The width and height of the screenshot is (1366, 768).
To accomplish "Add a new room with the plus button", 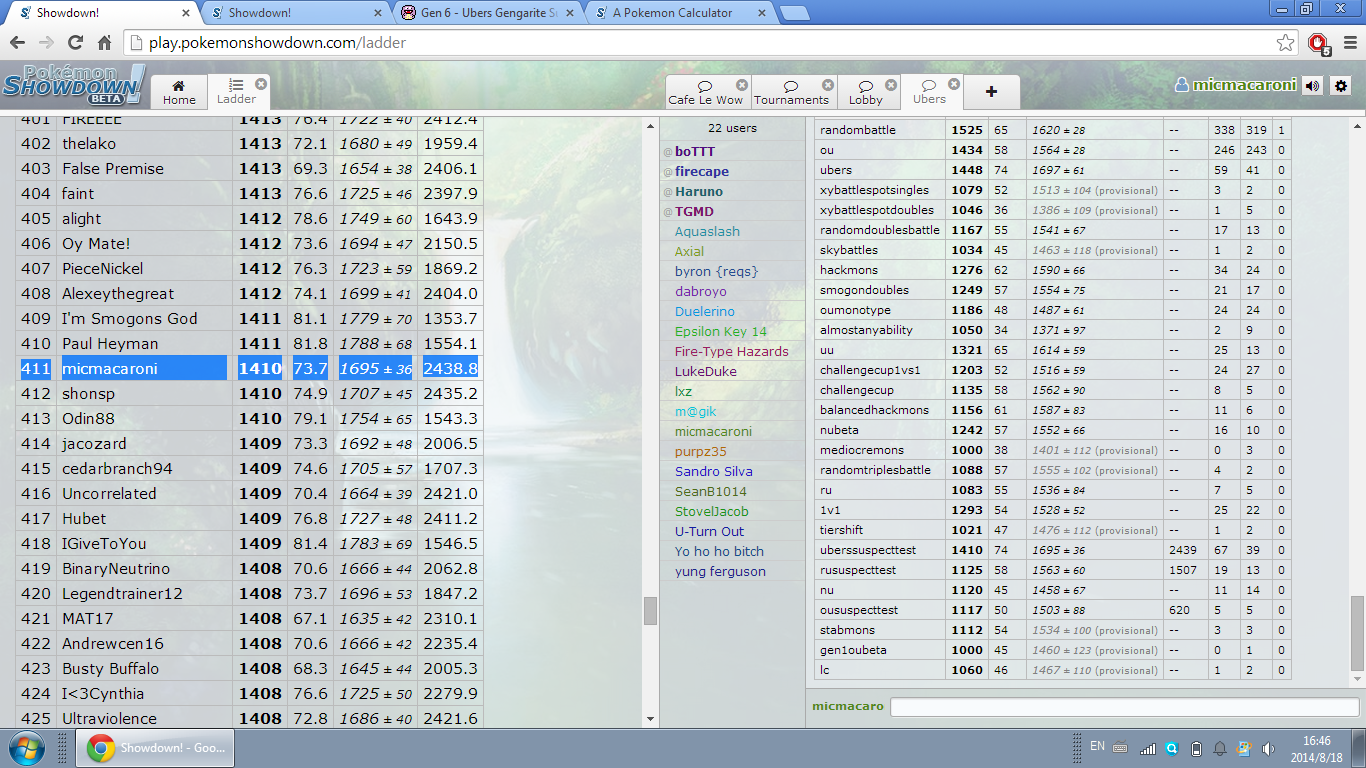I will click(x=991, y=91).
